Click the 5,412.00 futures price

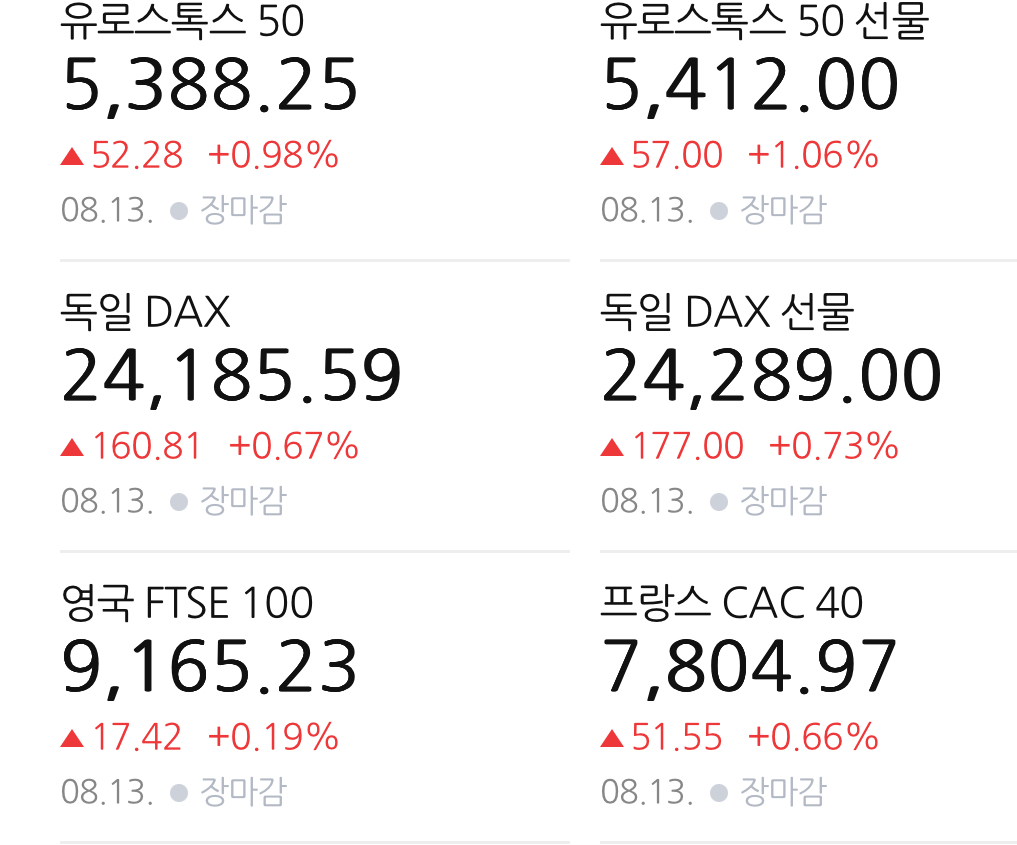click(750, 86)
